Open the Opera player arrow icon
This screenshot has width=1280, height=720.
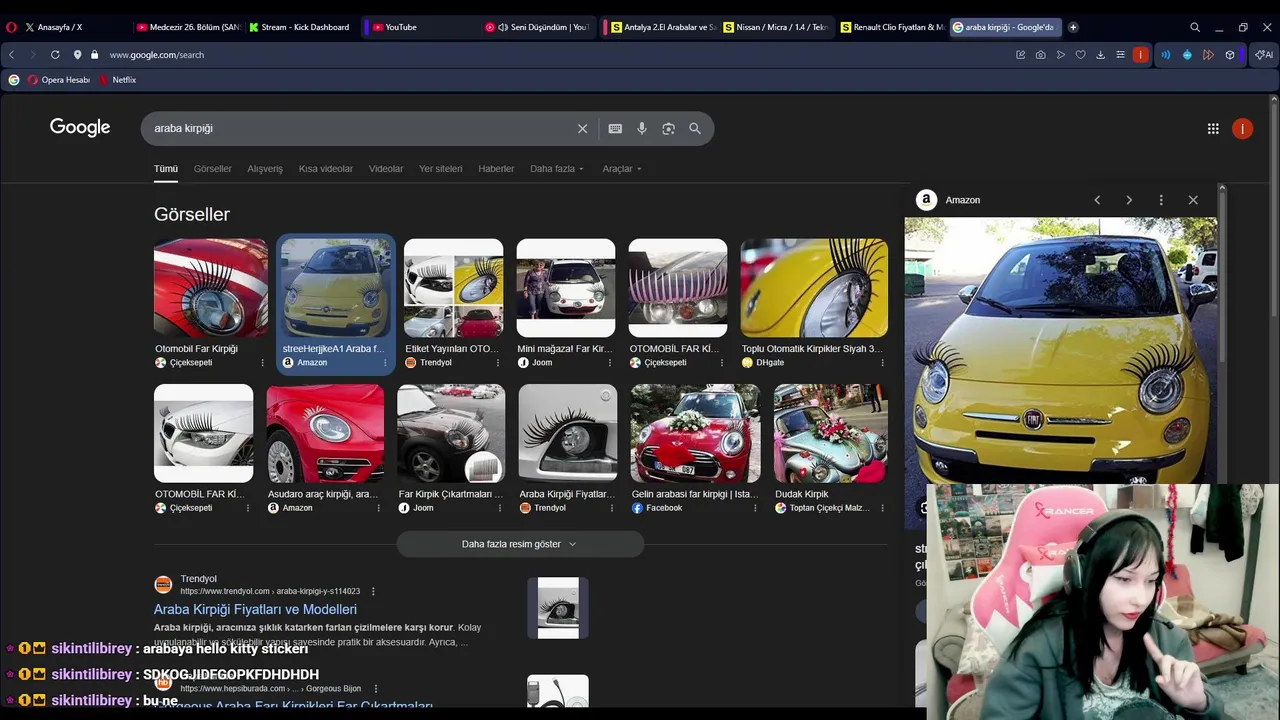(x=1061, y=55)
